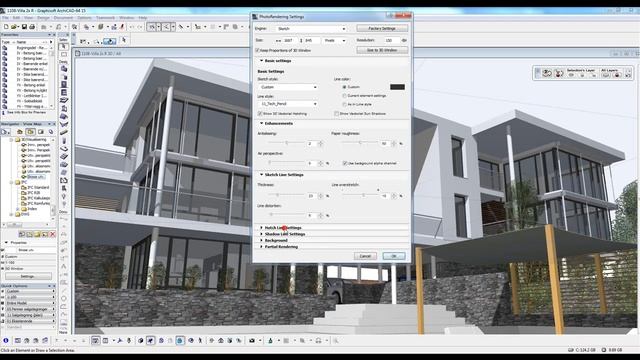
Task: Click the Save floppy disk icon
Action: 24,27
